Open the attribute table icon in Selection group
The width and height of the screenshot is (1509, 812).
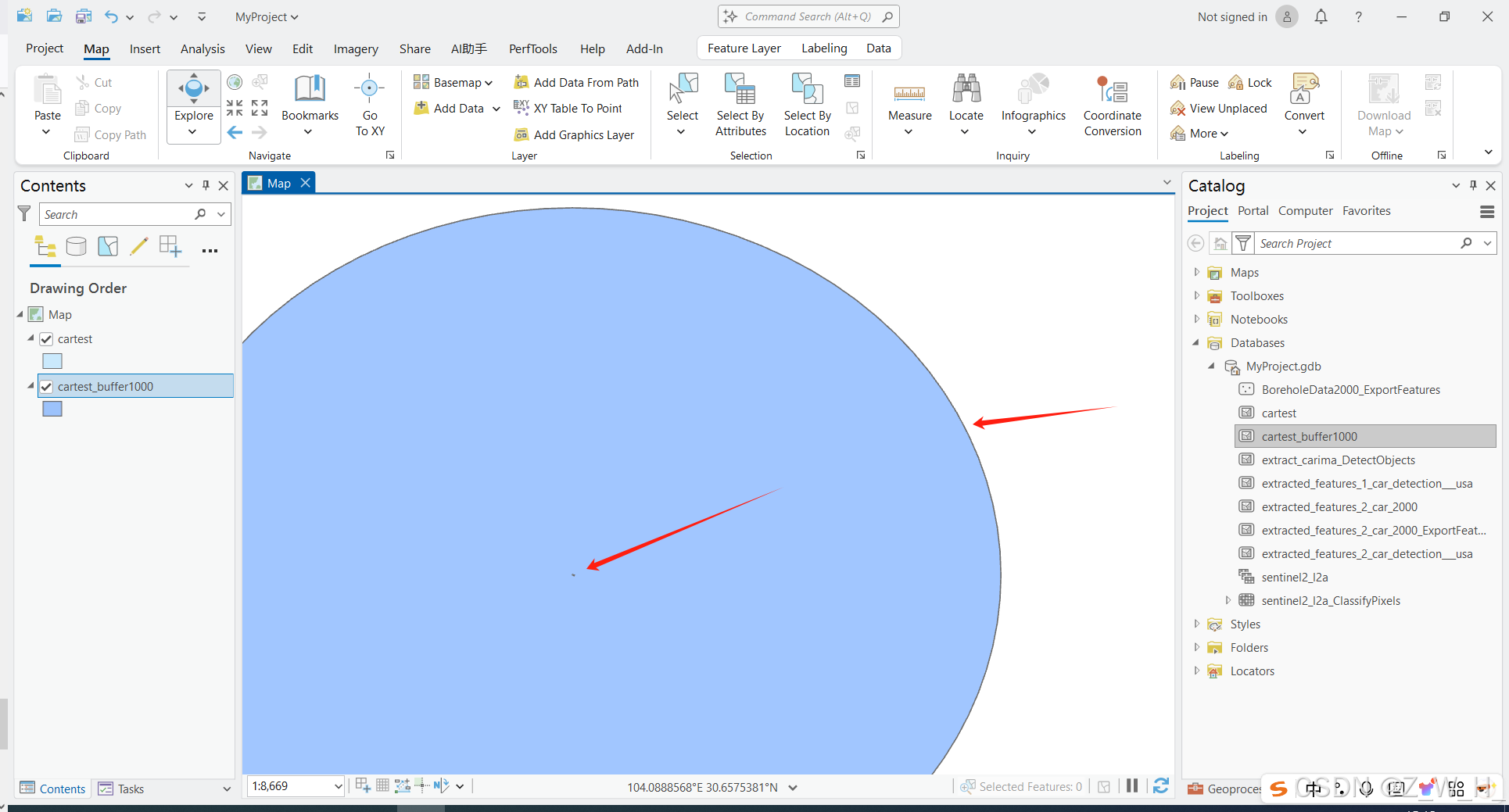pyautogui.click(x=852, y=81)
